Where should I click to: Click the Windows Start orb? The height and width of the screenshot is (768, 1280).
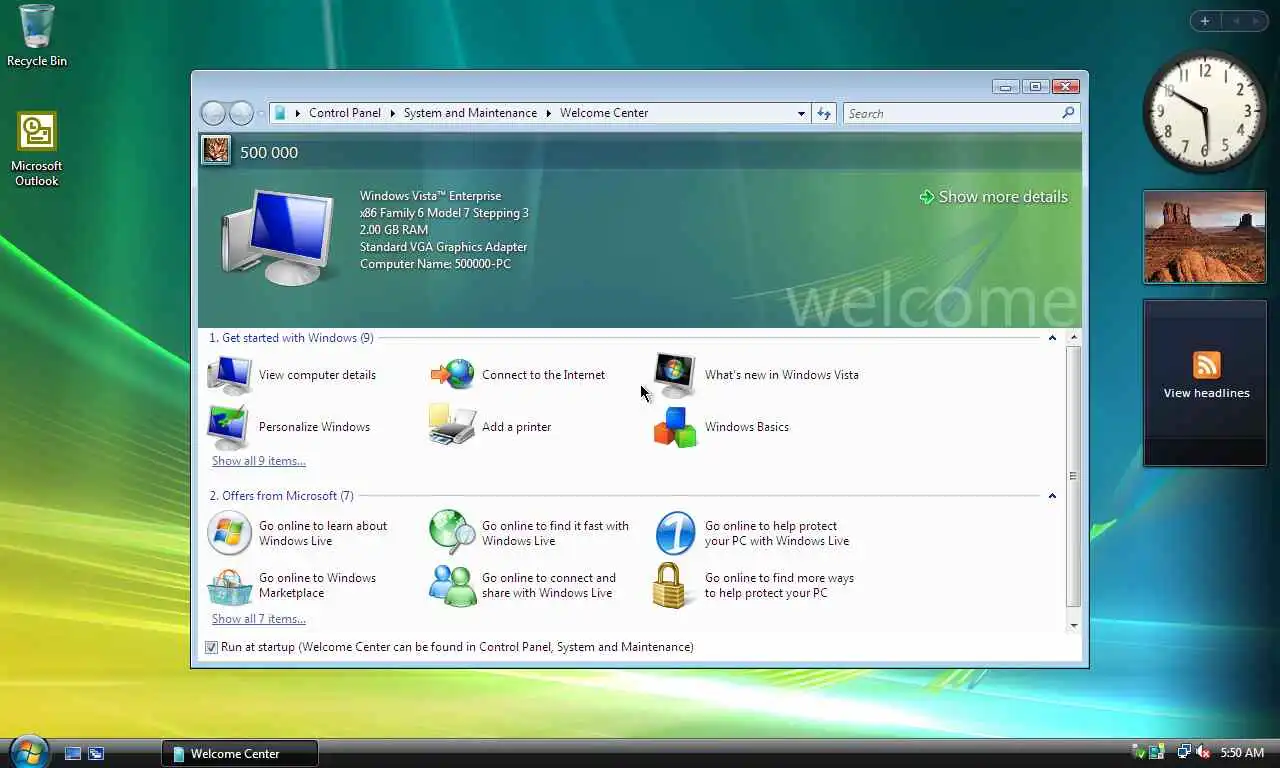tap(29, 751)
